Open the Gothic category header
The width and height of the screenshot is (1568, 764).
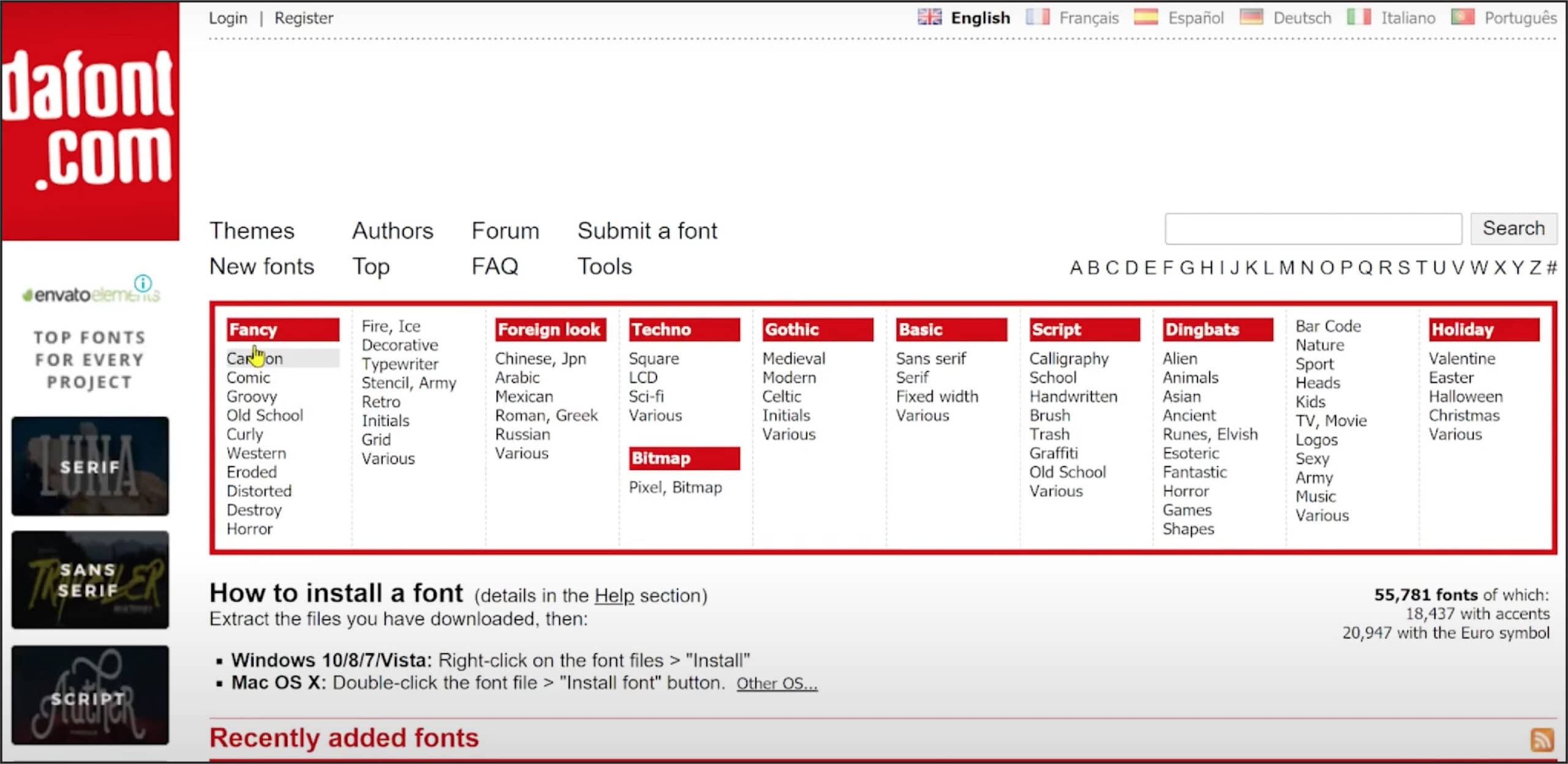click(818, 329)
